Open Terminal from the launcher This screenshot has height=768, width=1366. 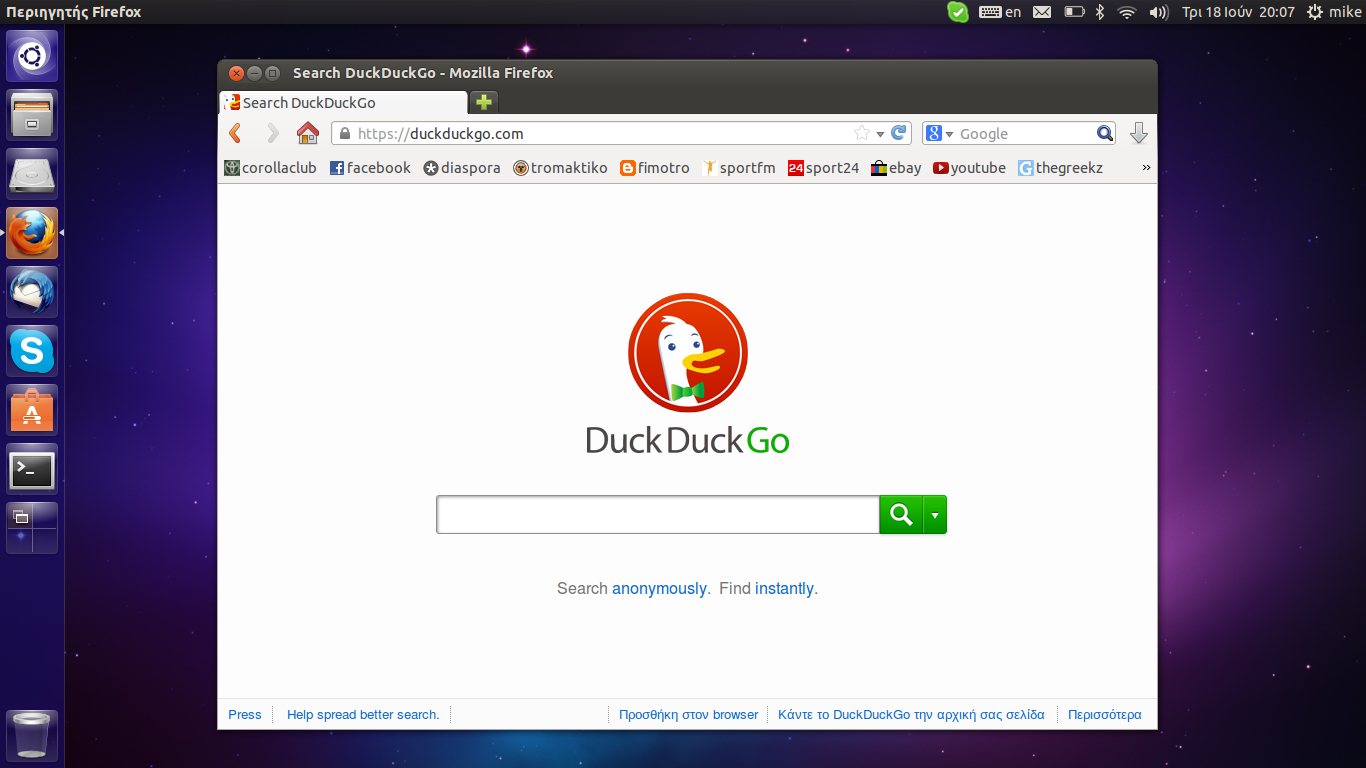coord(32,469)
